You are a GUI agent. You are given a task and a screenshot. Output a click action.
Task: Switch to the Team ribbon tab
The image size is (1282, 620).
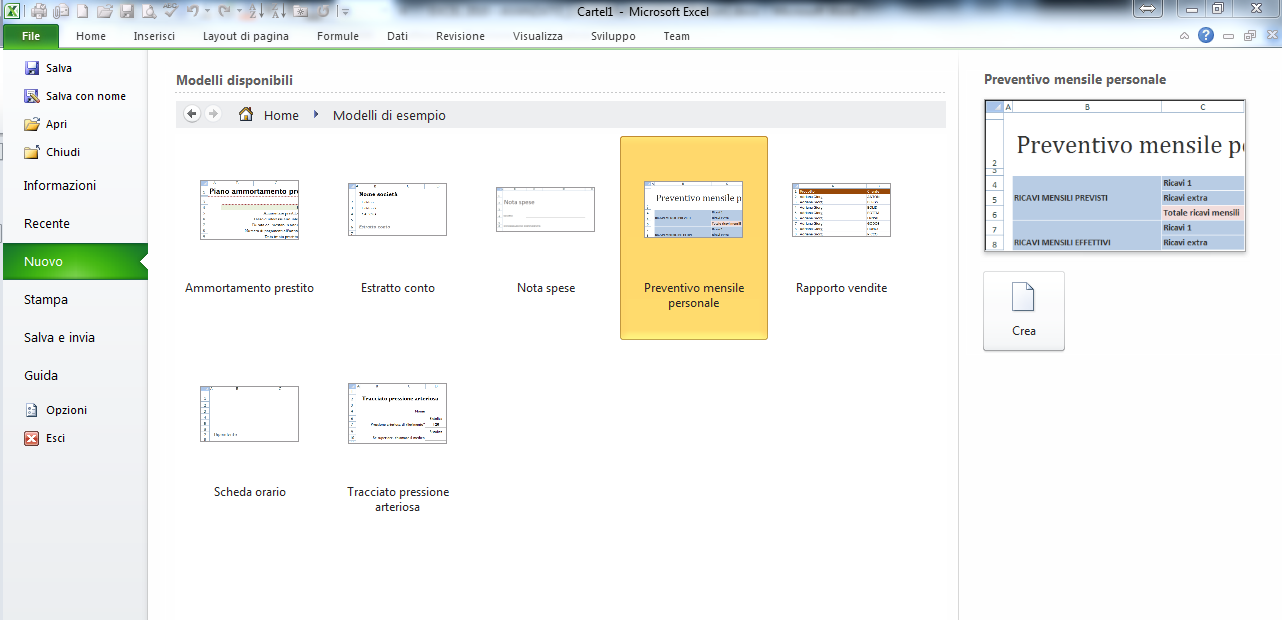click(x=677, y=36)
